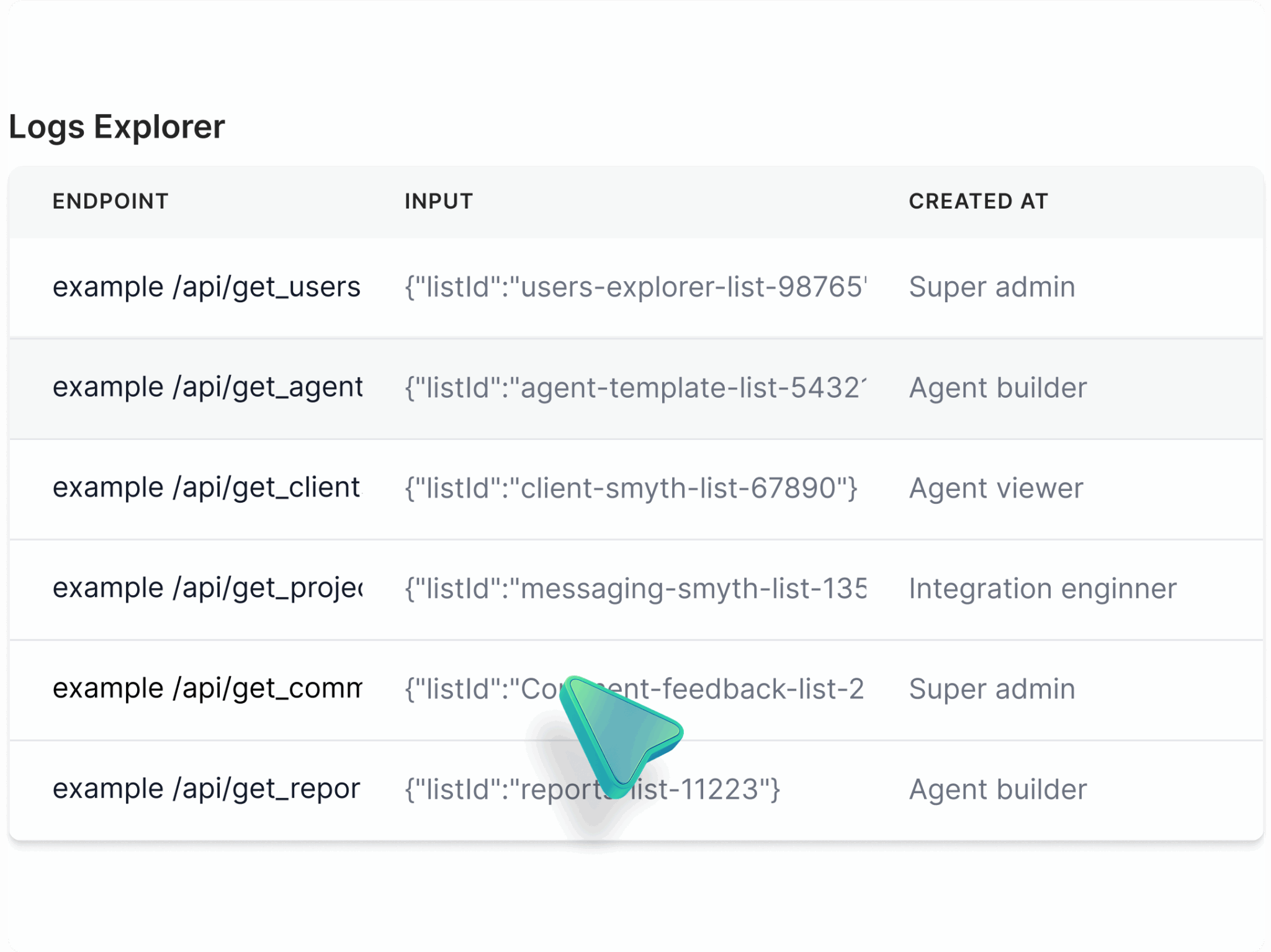Open the /api/get_repor endpoint entry
The height and width of the screenshot is (952, 1271).
[x=206, y=789]
